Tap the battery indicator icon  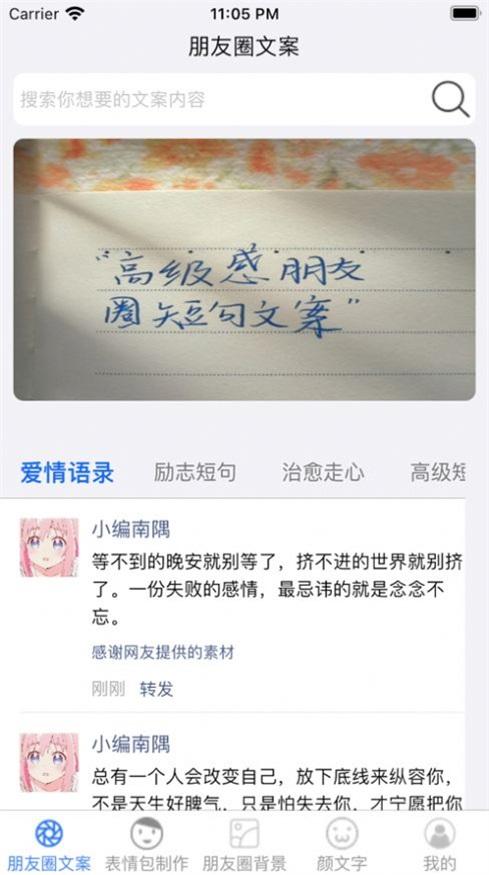(x=466, y=14)
